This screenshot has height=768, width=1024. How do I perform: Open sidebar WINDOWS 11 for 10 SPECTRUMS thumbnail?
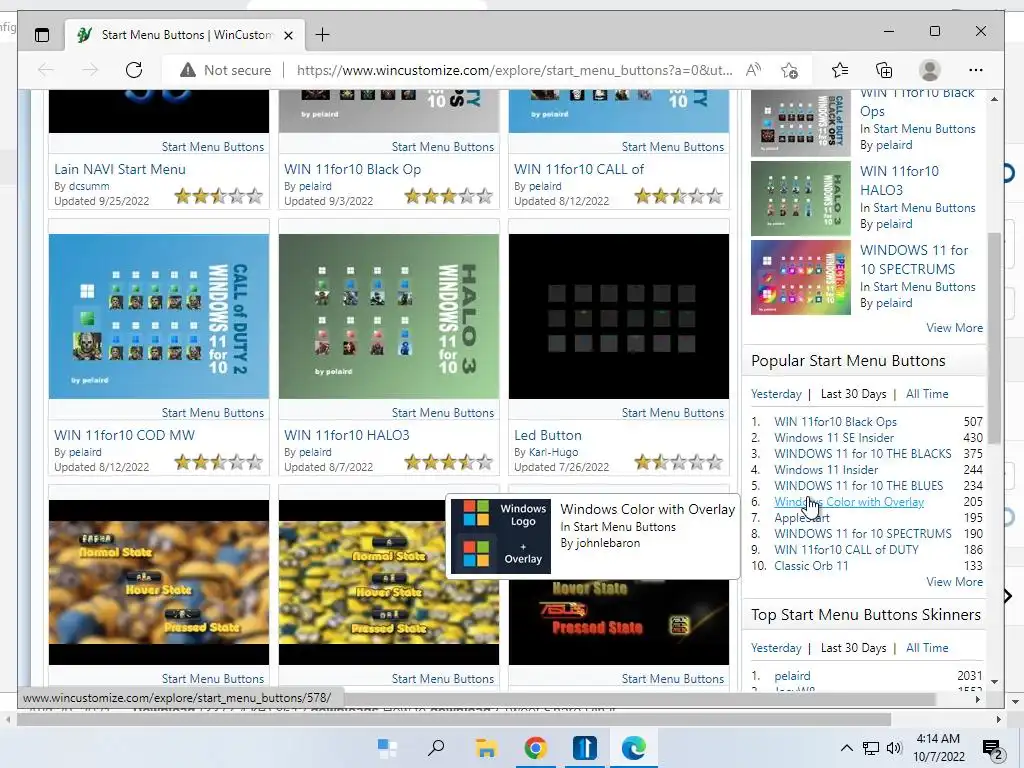click(801, 277)
